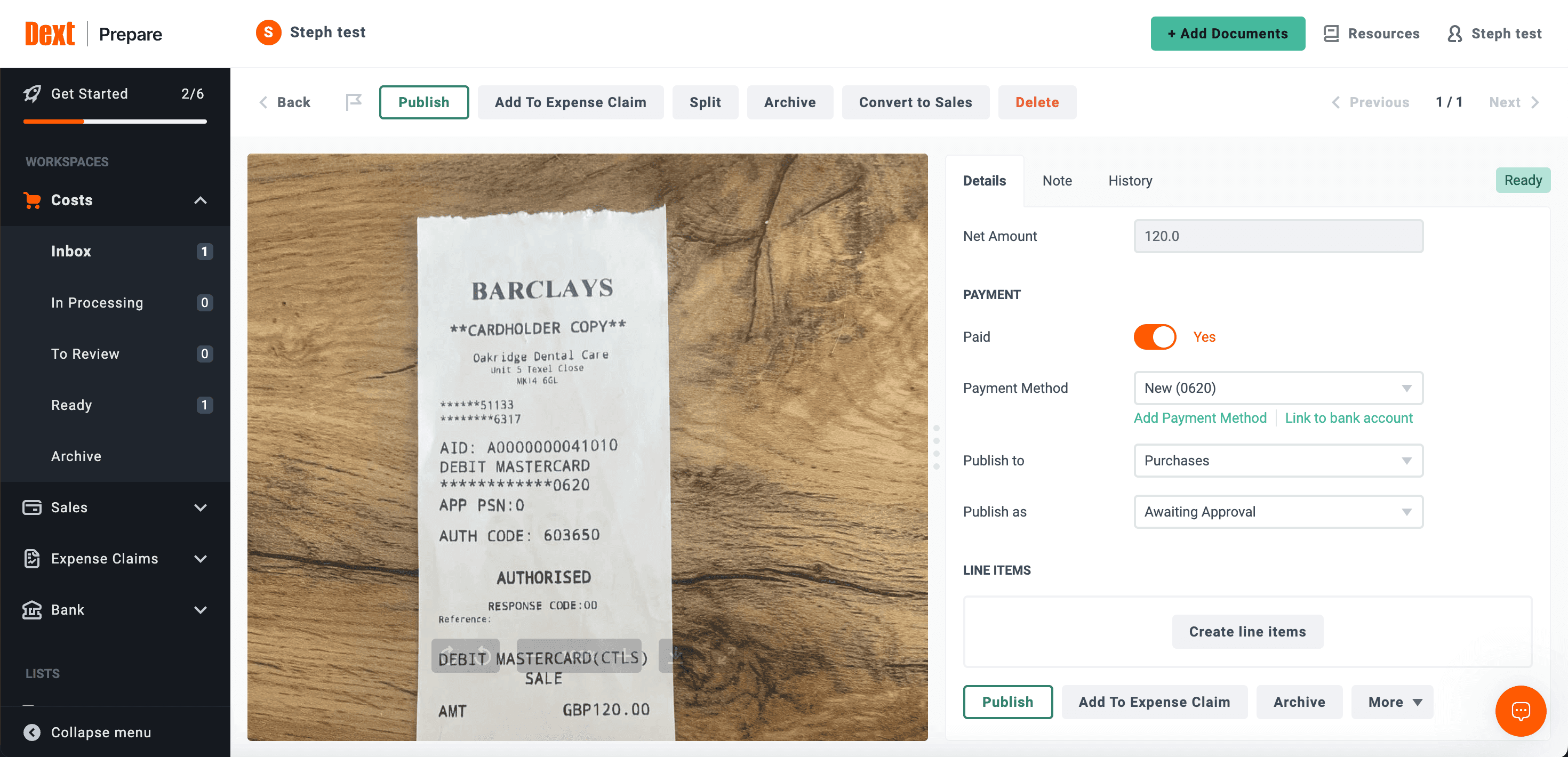Open the live chat support bubble
Viewport: 1568px width, 757px height.
pos(1520,710)
